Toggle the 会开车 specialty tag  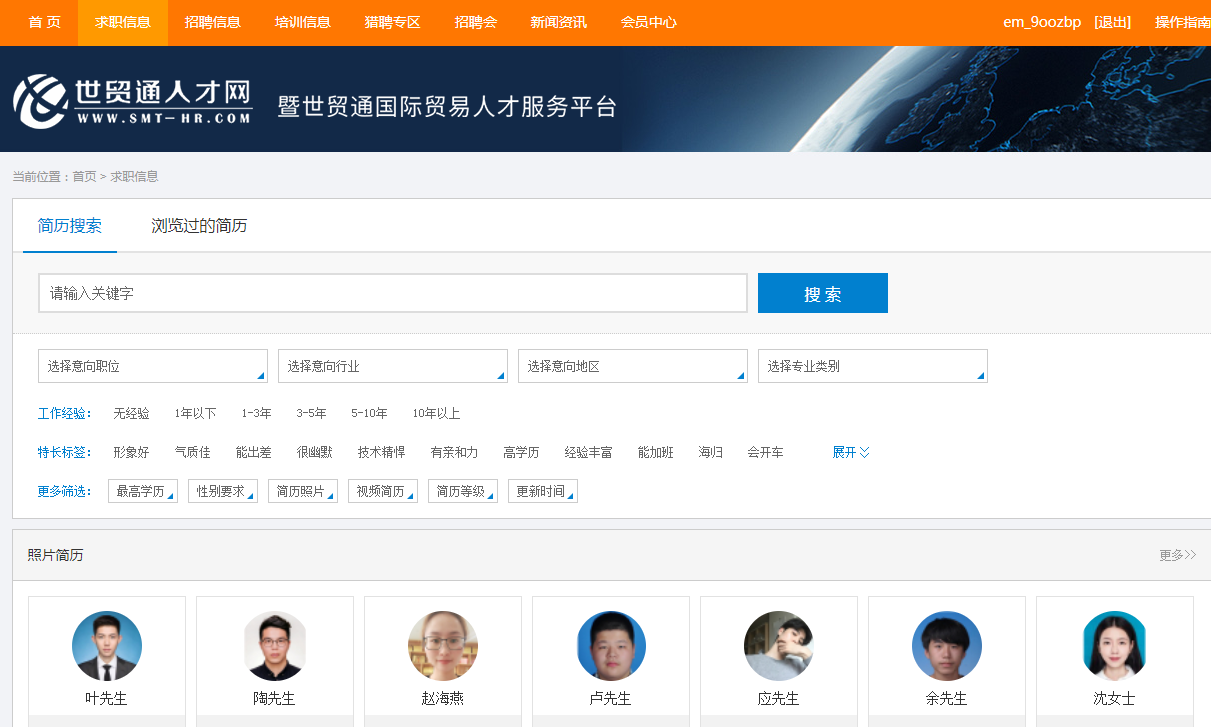[x=765, y=452]
